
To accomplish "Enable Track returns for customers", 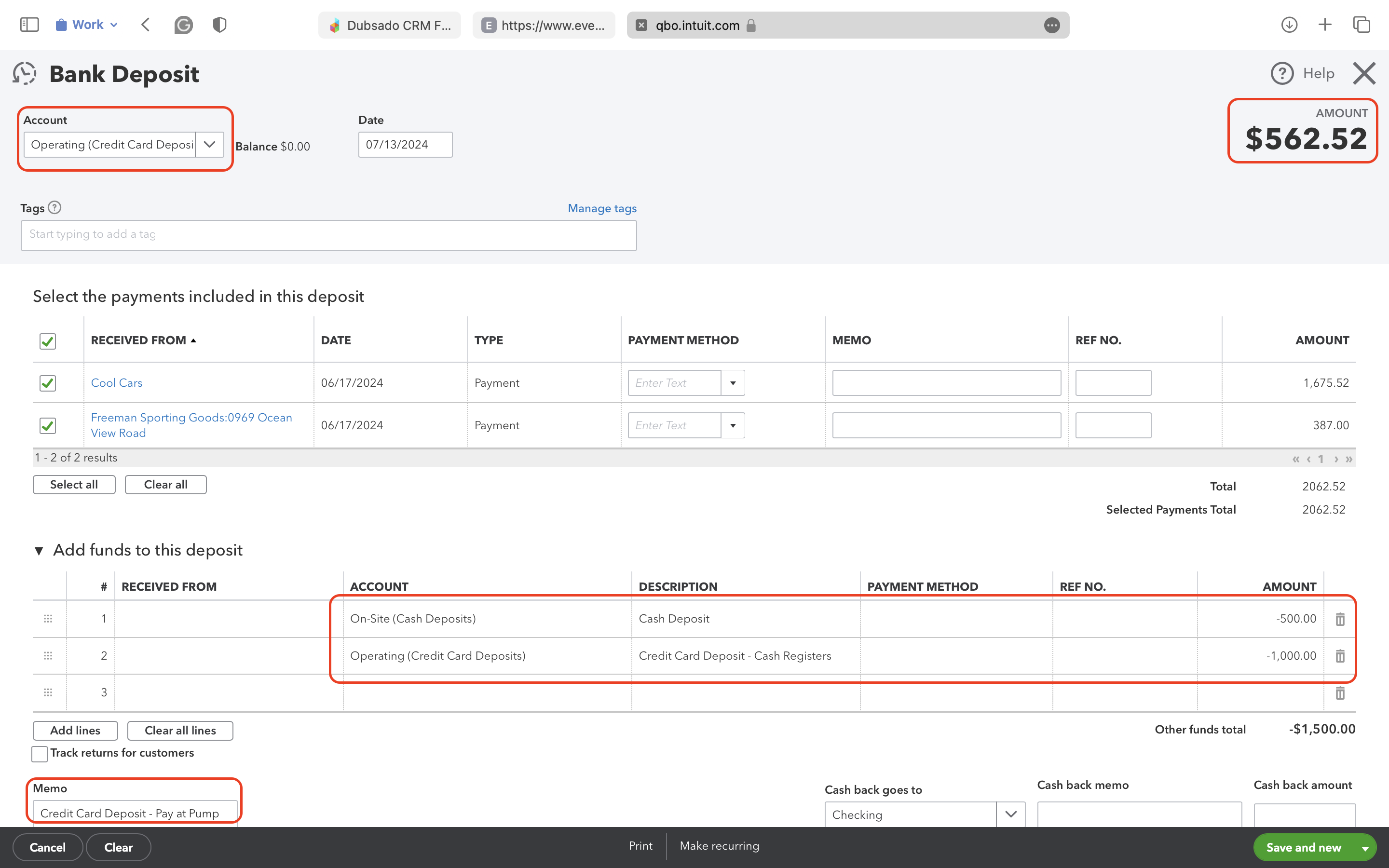I will point(39,753).
